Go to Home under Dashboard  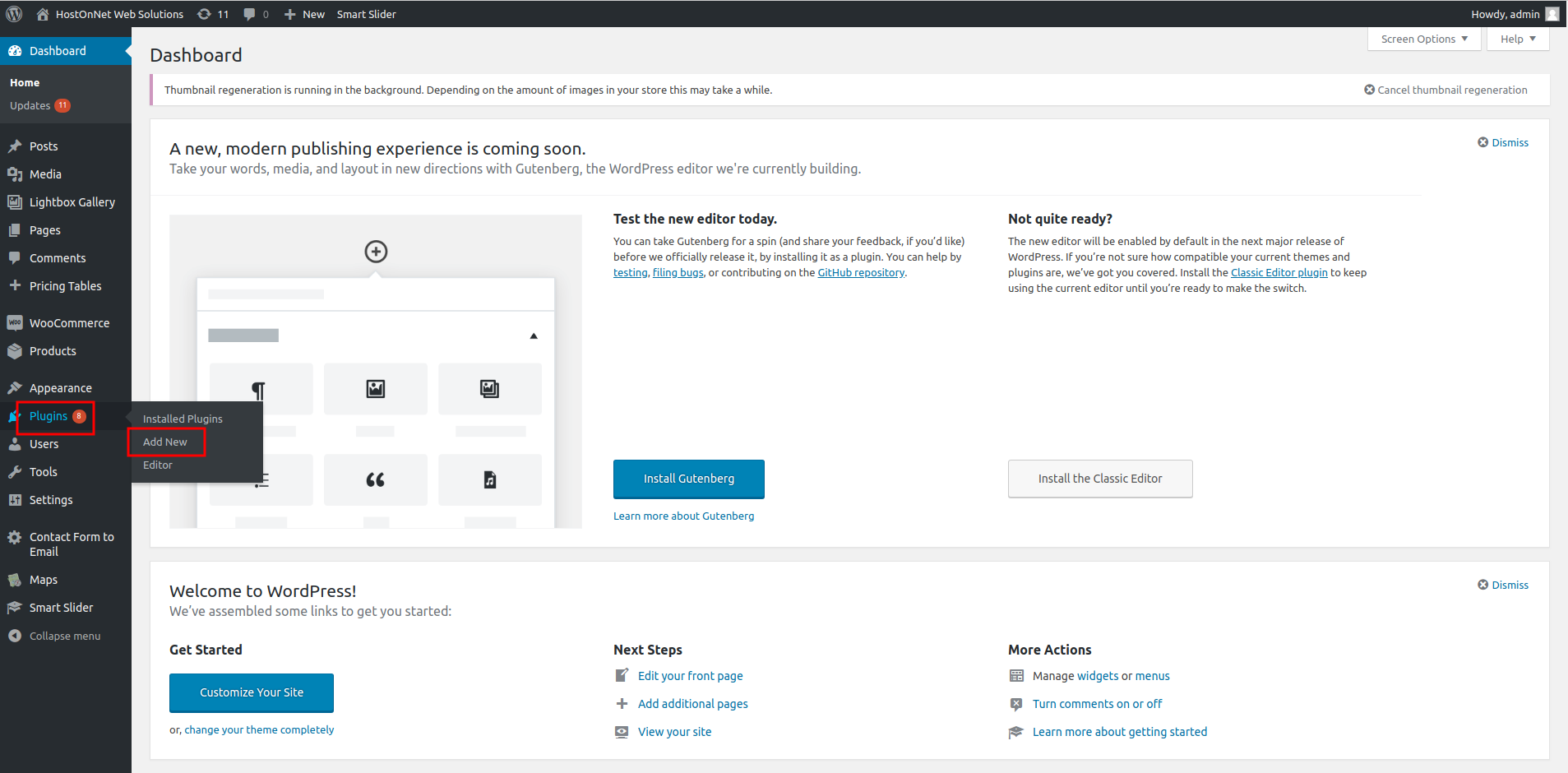pyautogui.click(x=25, y=82)
